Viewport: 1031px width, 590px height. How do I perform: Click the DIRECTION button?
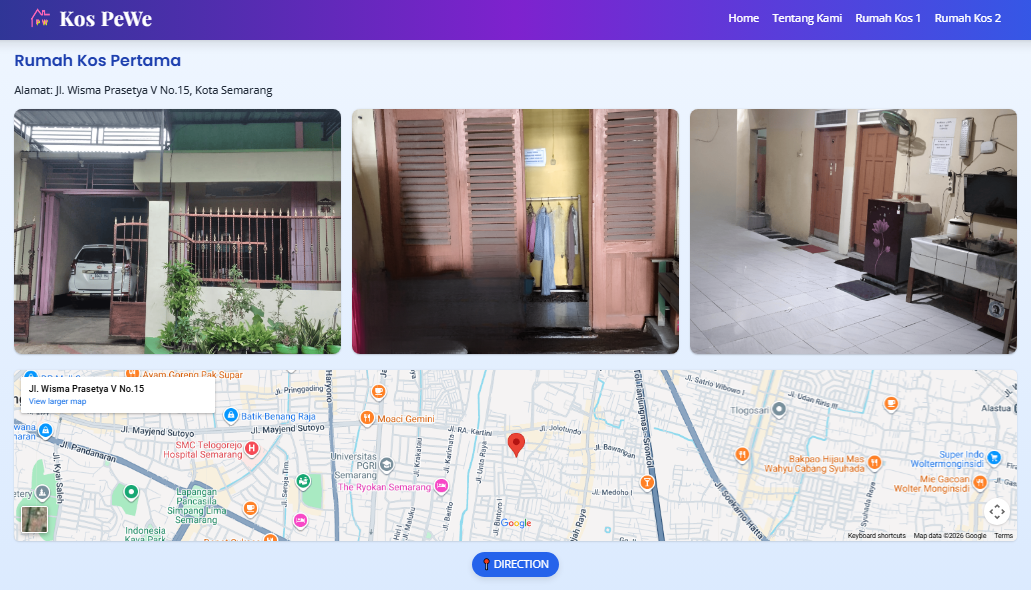coord(515,564)
